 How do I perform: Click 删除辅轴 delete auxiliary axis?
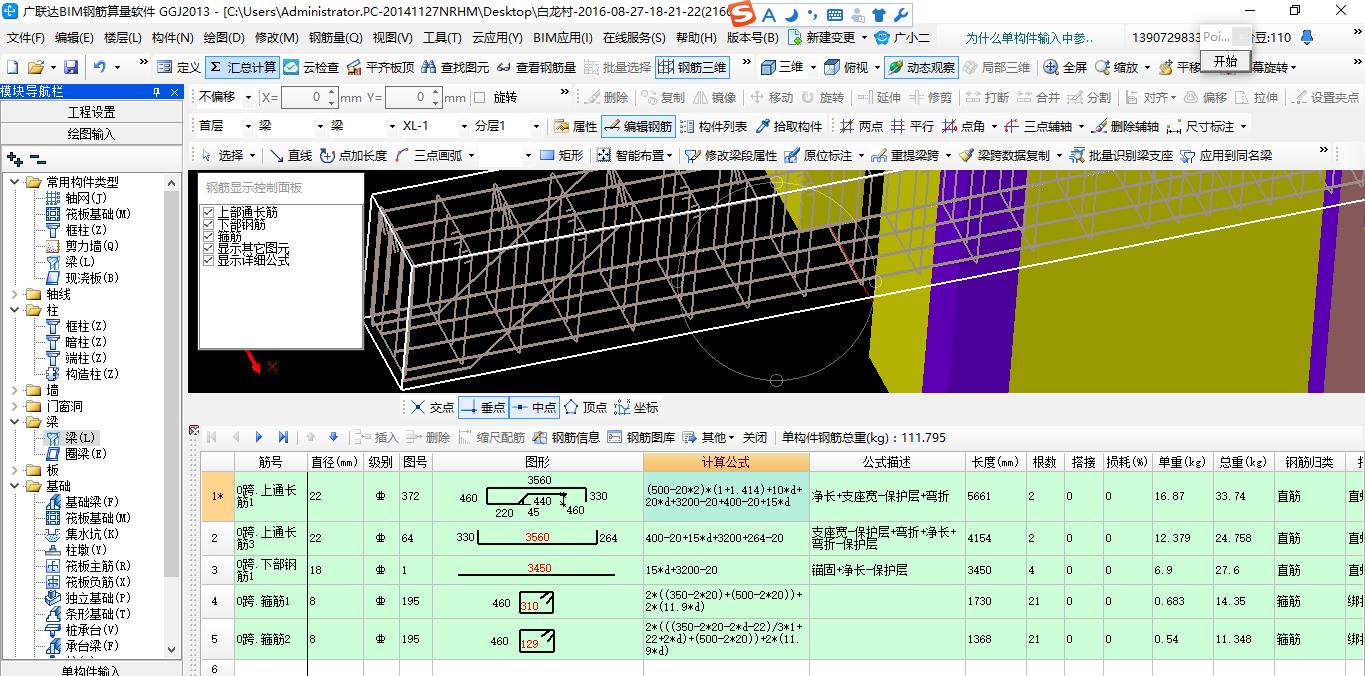tap(1126, 126)
